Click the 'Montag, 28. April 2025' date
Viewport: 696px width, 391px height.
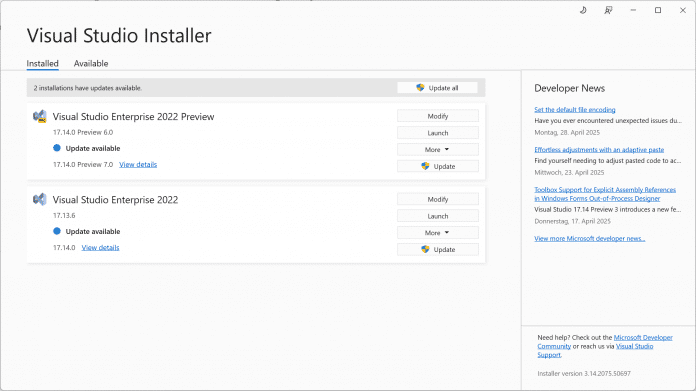point(567,132)
